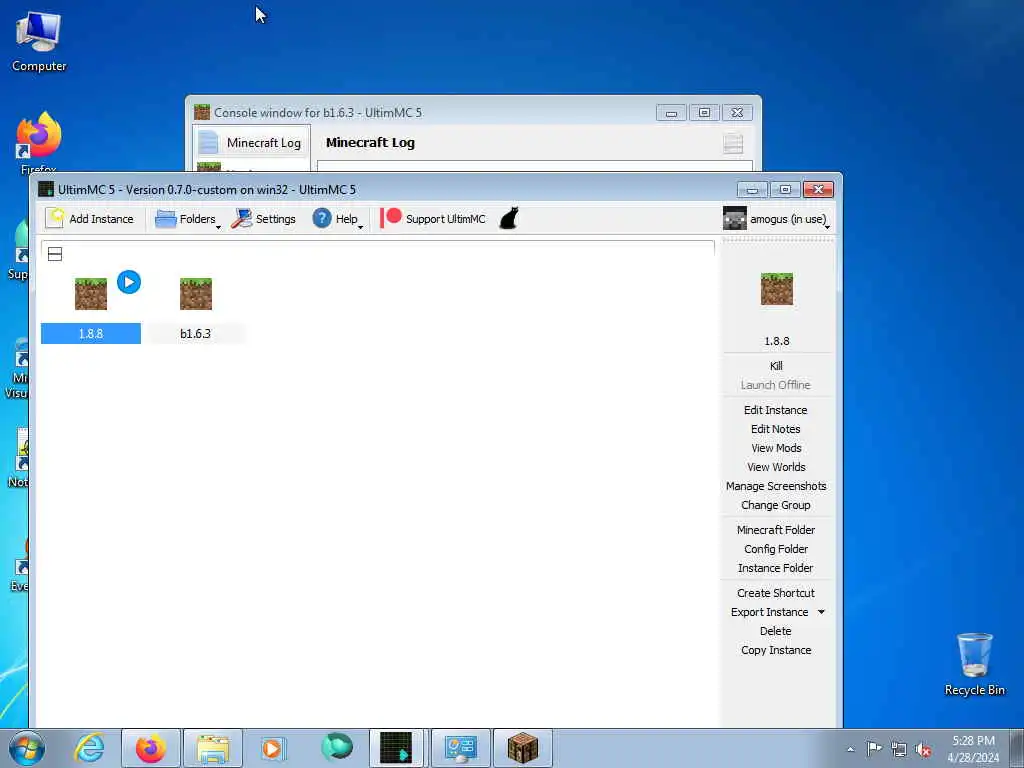Click Create Shortcut
The height and width of the screenshot is (768, 1024).
pyautogui.click(x=776, y=593)
